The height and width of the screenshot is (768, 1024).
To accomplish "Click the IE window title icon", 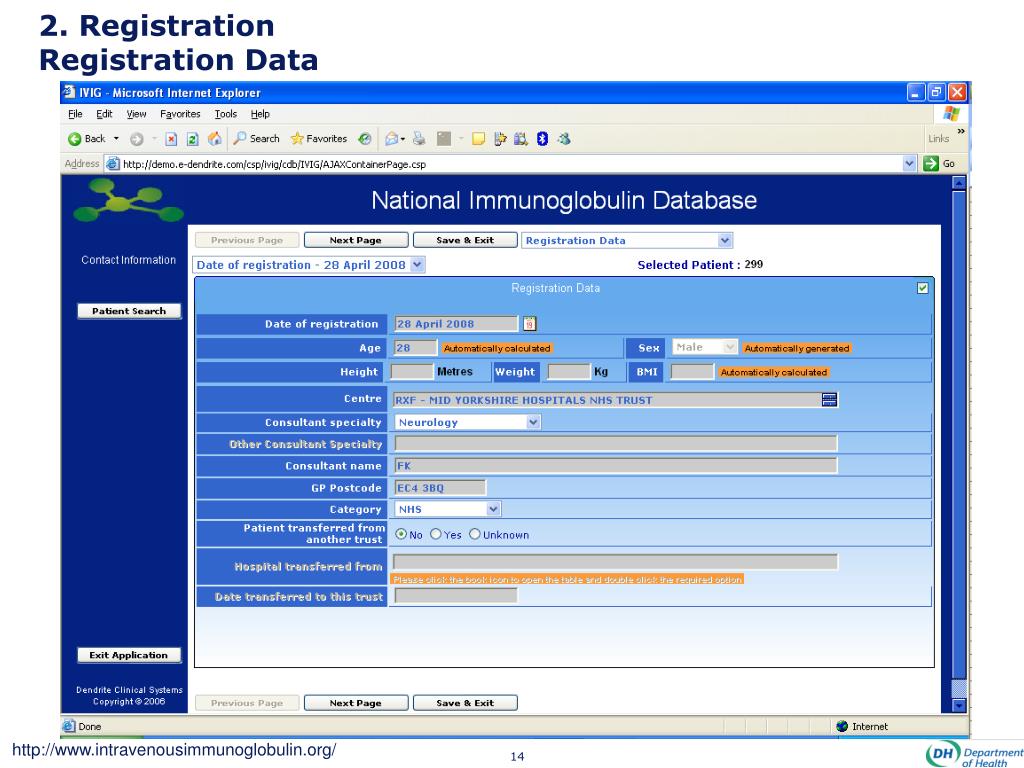I will click(x=69, y=92).
